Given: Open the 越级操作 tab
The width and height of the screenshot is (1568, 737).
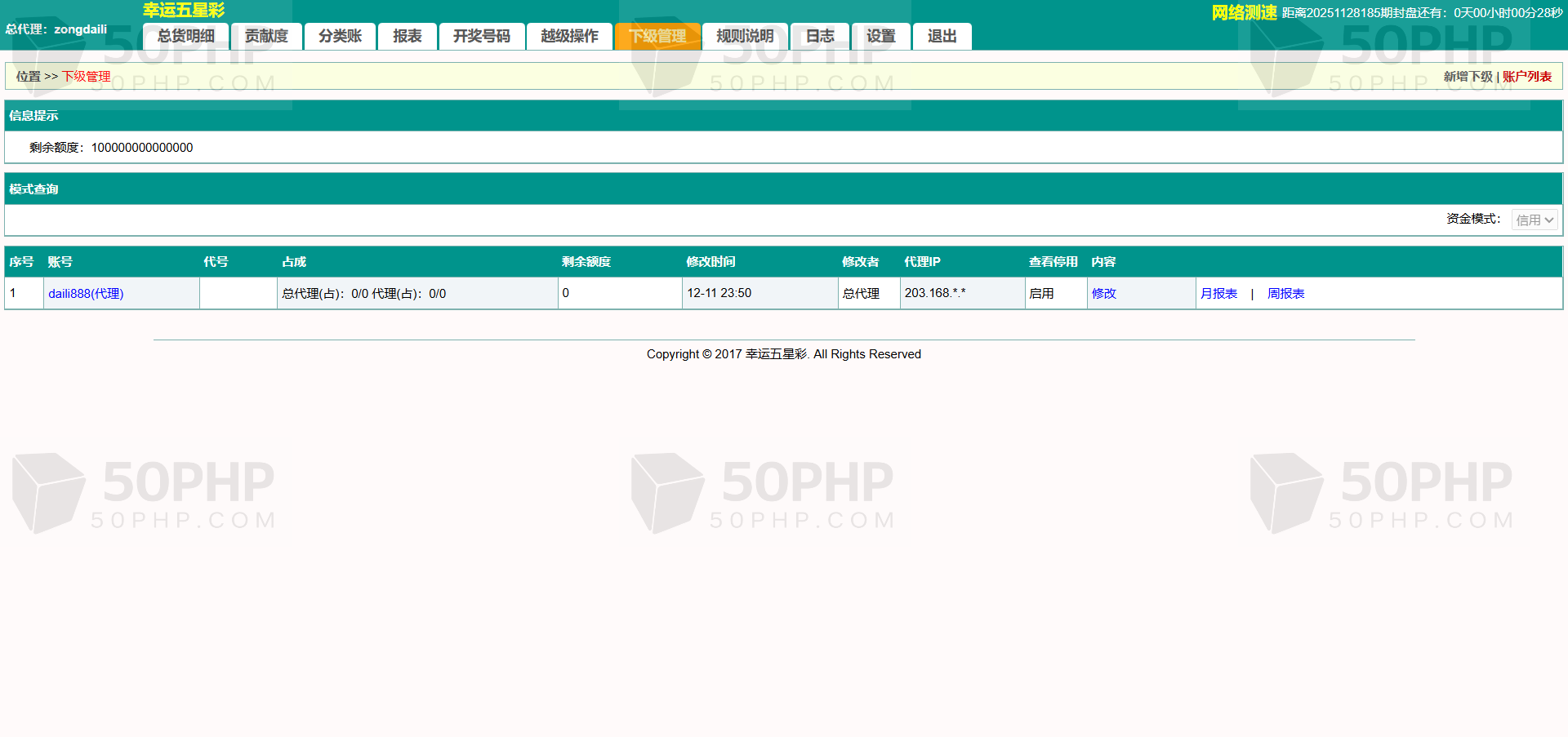Looking at the screenshot, I should click(569, 37).
